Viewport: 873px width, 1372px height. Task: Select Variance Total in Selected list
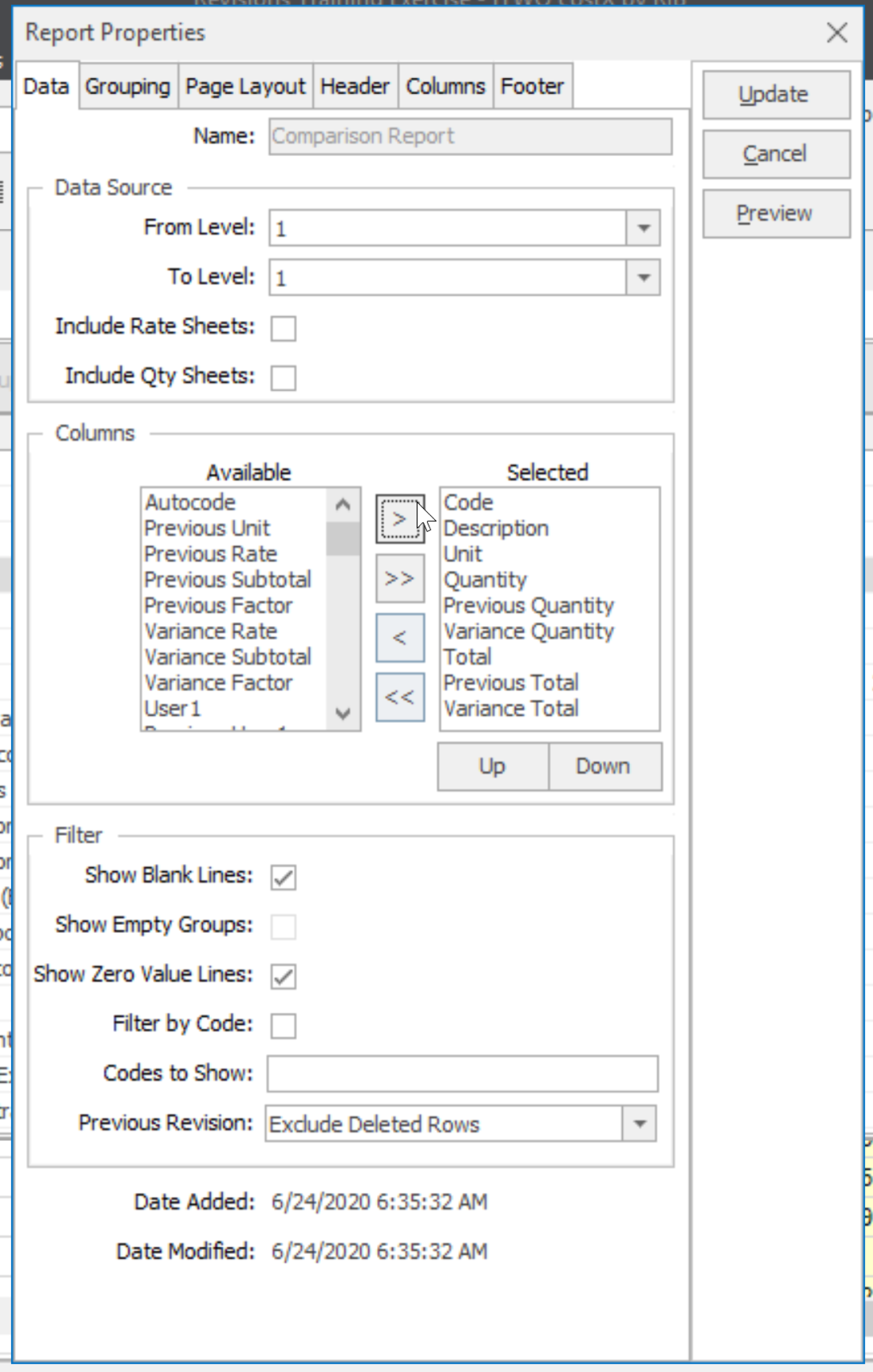click(x=511, y=708)
